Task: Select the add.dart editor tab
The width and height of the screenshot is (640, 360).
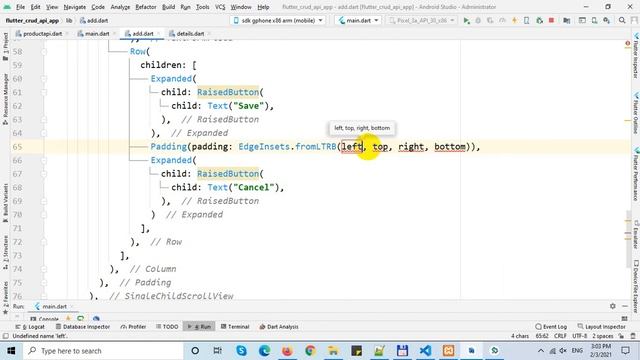Action: (142, 34)
